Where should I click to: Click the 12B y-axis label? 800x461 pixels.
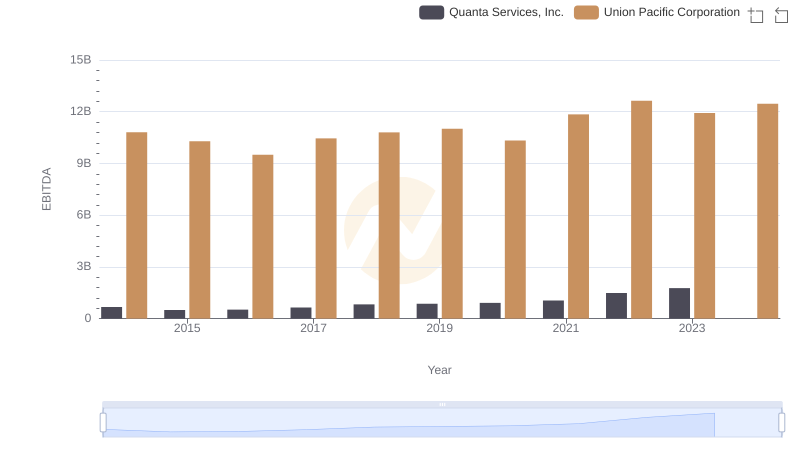tap(81, 112)
